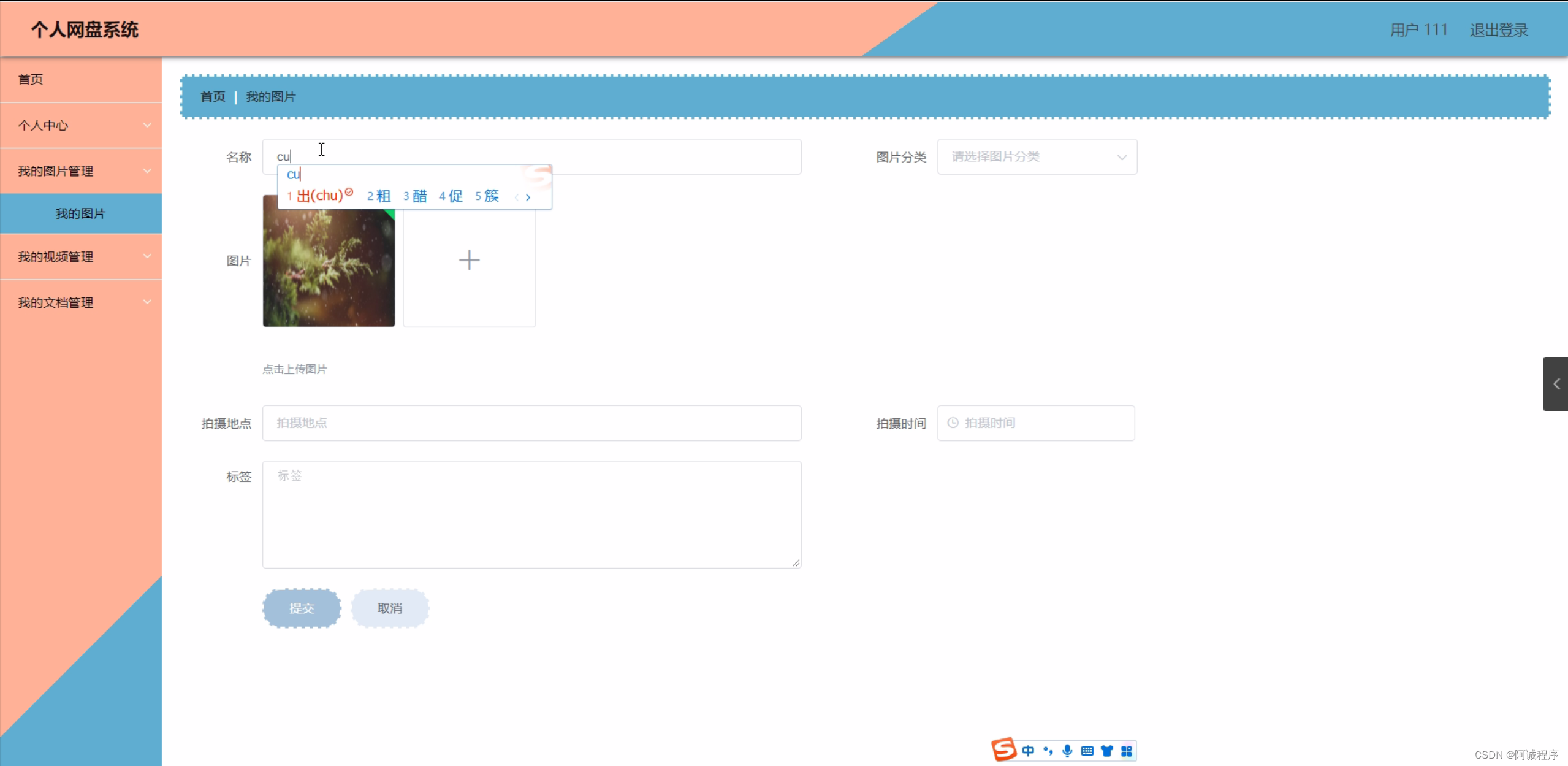Open the 图片分类 category dropdown

1037,157
